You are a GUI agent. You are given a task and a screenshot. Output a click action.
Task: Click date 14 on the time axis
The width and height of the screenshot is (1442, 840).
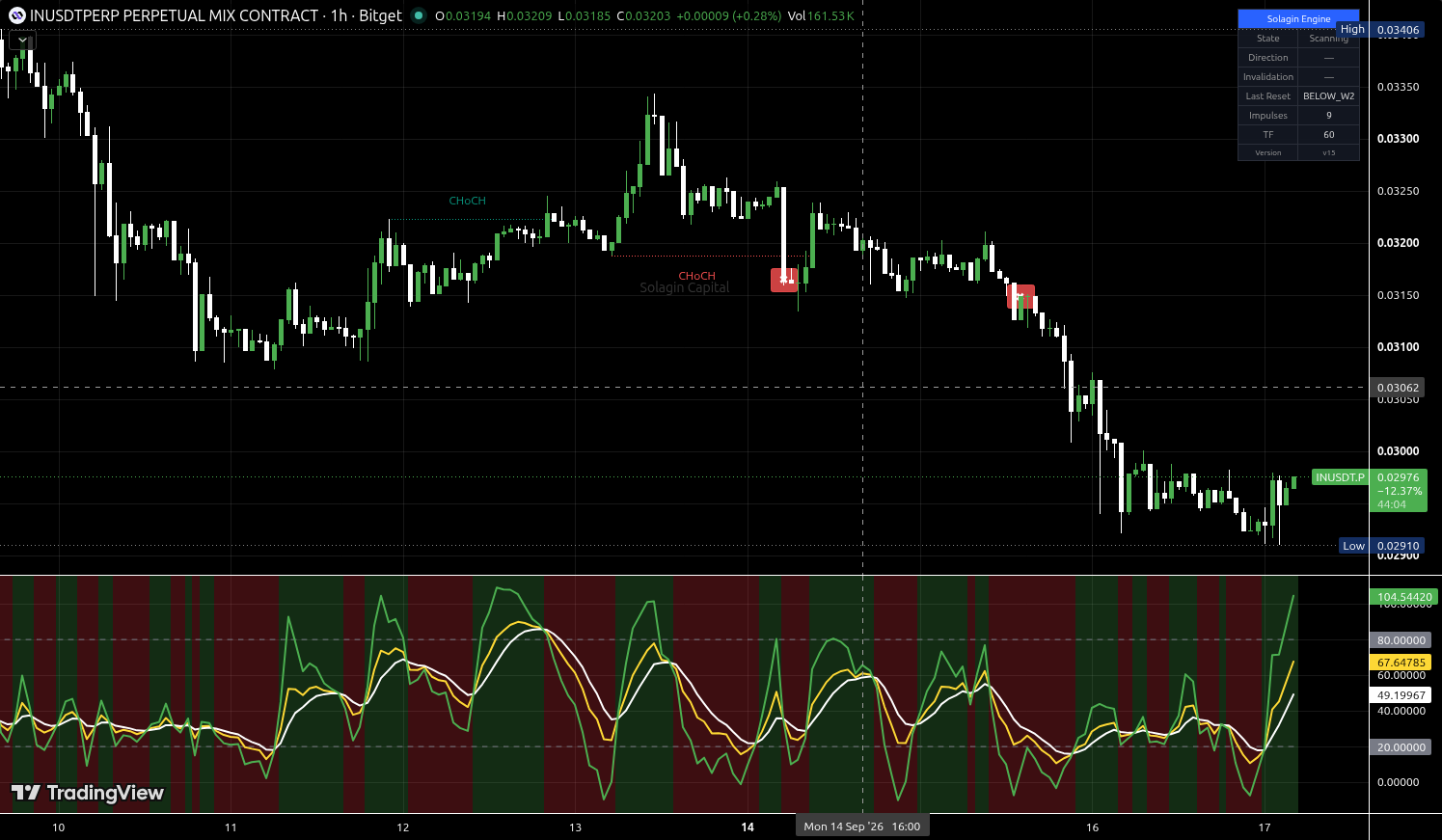(748, 827)
